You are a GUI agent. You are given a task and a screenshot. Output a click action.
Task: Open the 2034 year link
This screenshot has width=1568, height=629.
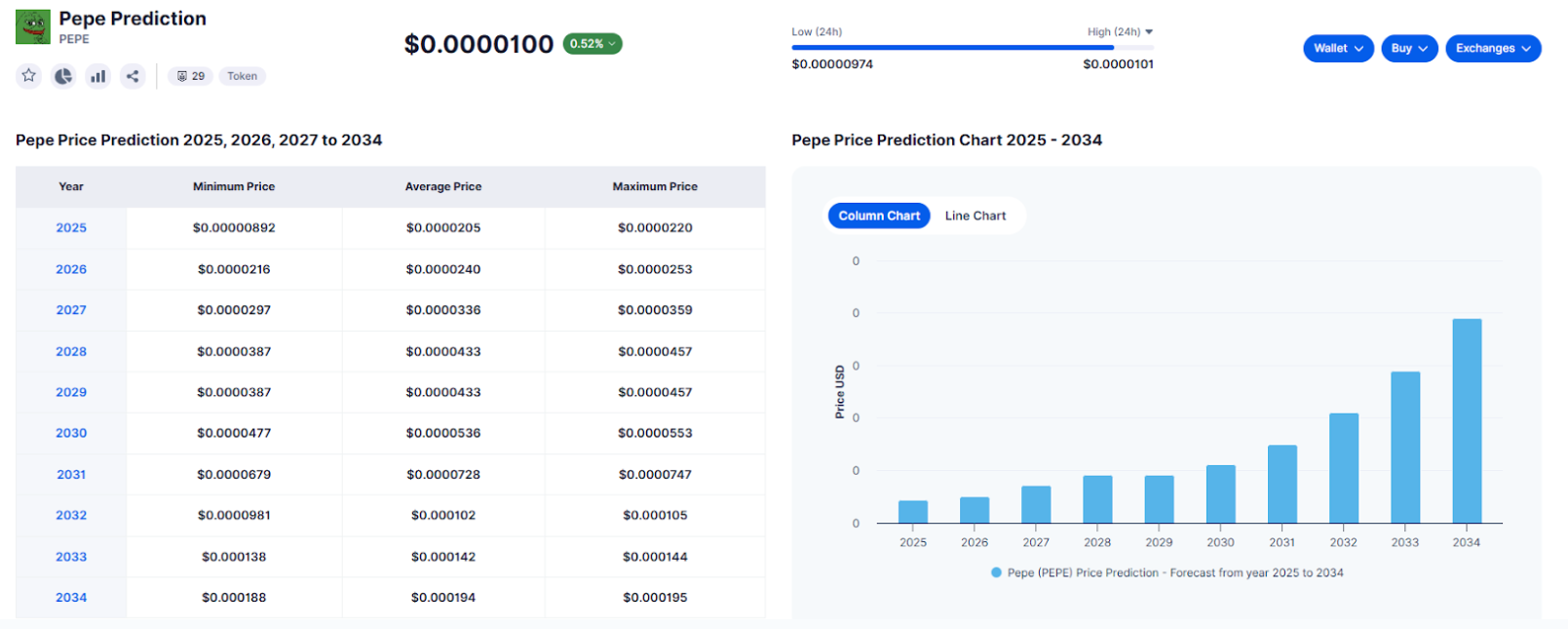pyautogui.click(x=71, y=598)
